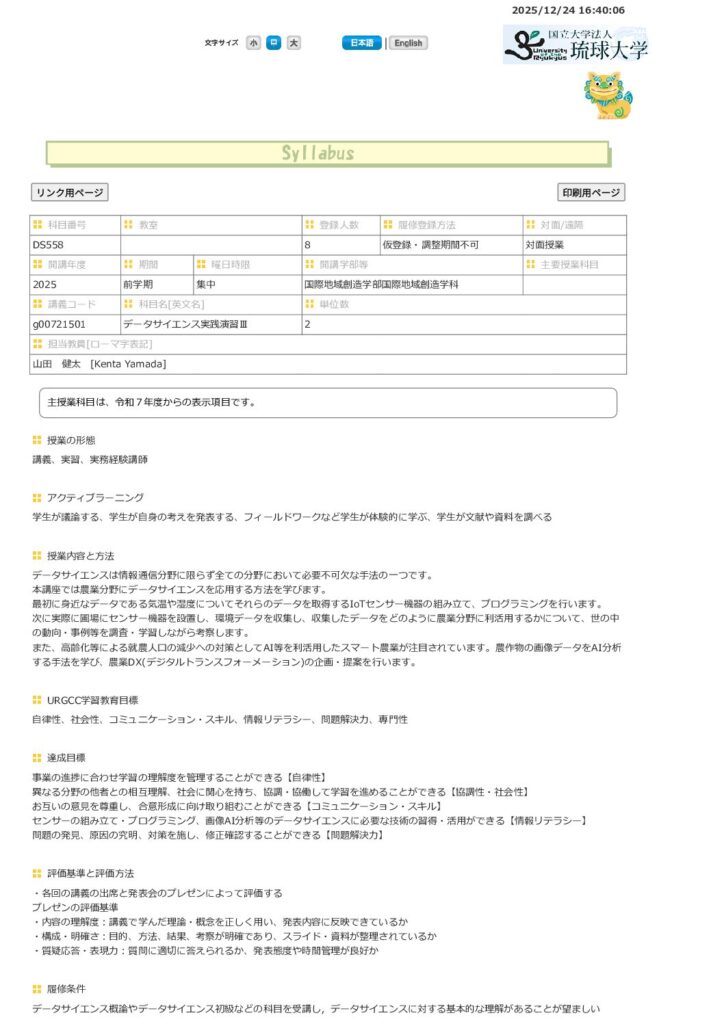Click the icon next to 履修条件
Image resolution: width=724 pixels, height=1024 pixels.
pyautogui.click(x=37, y=989)
